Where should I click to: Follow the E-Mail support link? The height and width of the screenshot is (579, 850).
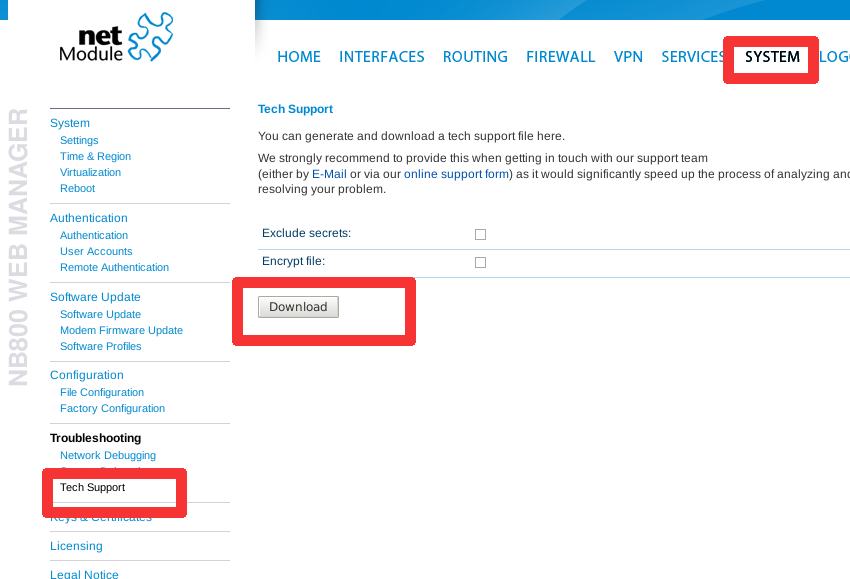(x=329, y=174)
